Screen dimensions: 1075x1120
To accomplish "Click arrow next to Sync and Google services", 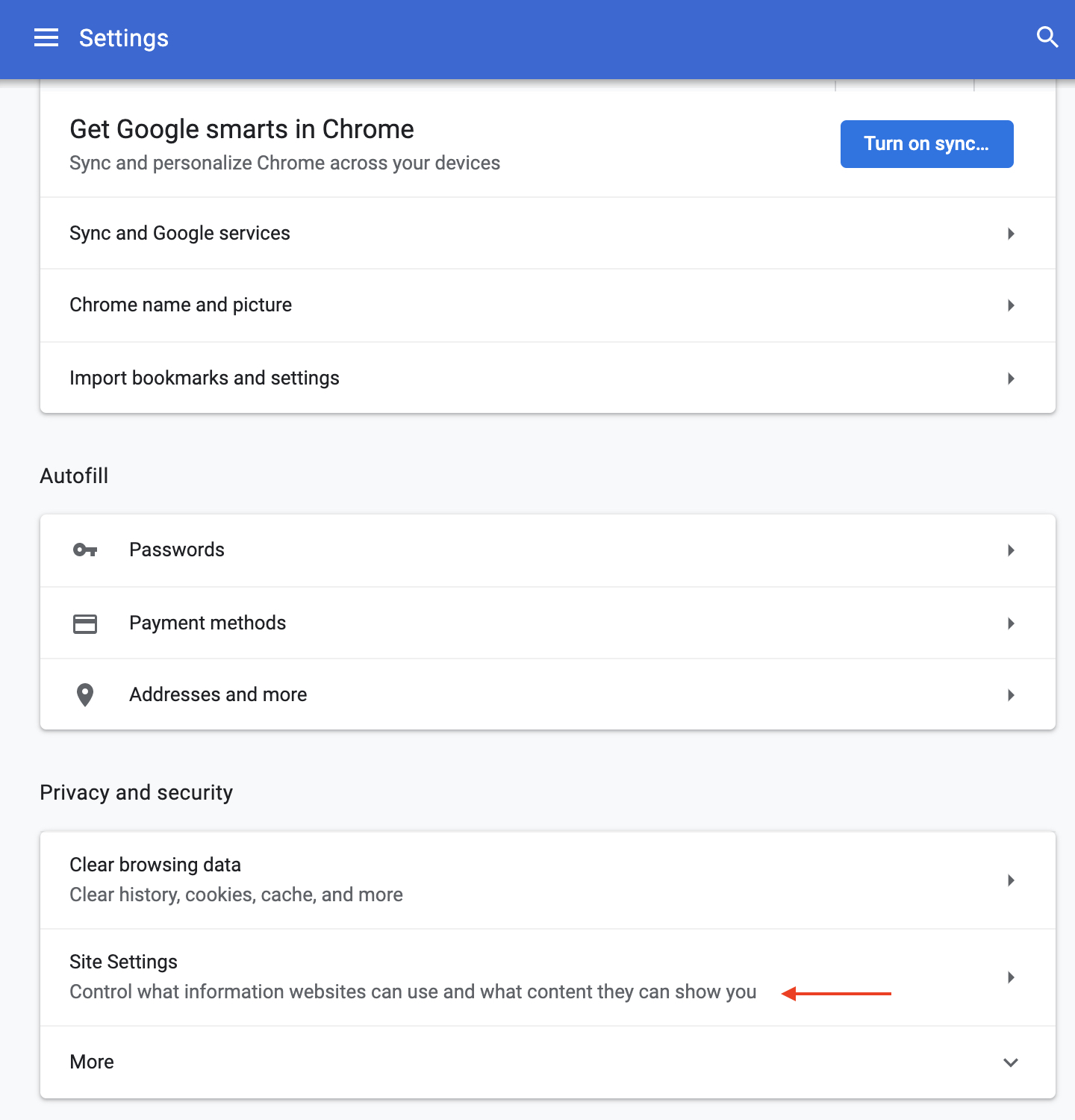I will [x=1011, y=234].
